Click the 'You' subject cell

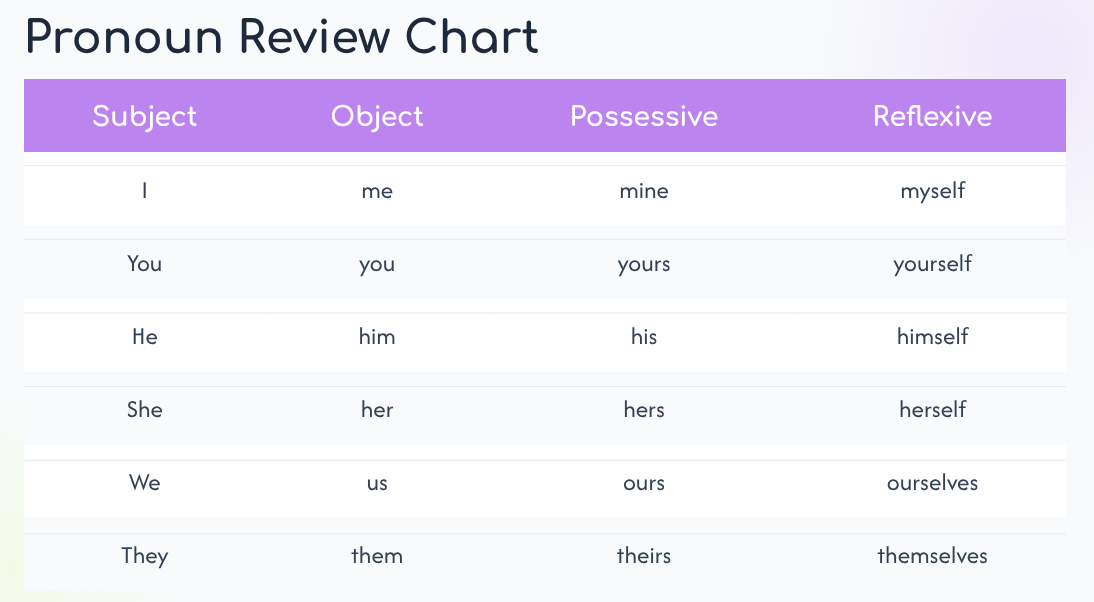(x=145, y=264)
